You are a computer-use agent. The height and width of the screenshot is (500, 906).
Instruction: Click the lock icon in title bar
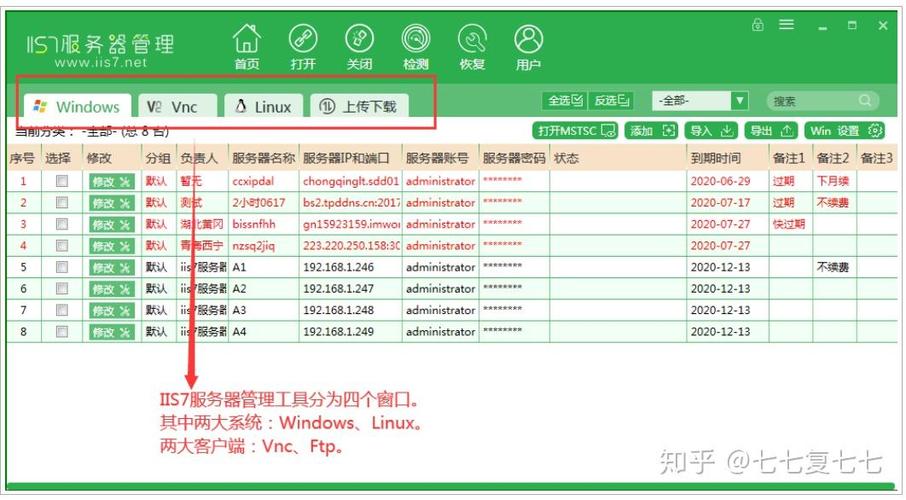tap(758, 25)
